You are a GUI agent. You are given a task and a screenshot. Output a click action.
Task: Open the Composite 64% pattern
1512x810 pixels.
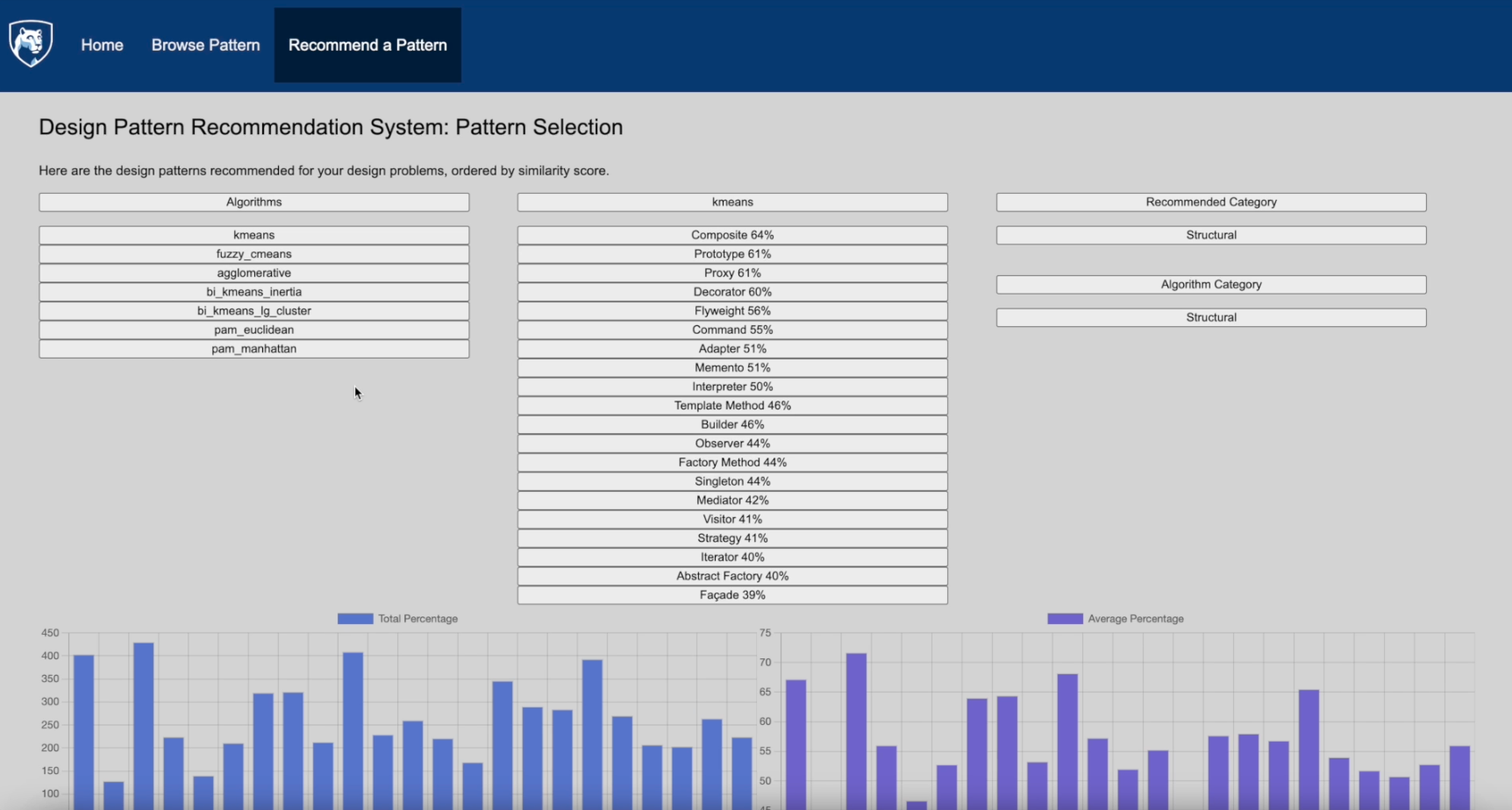click(x=732, y=235)
